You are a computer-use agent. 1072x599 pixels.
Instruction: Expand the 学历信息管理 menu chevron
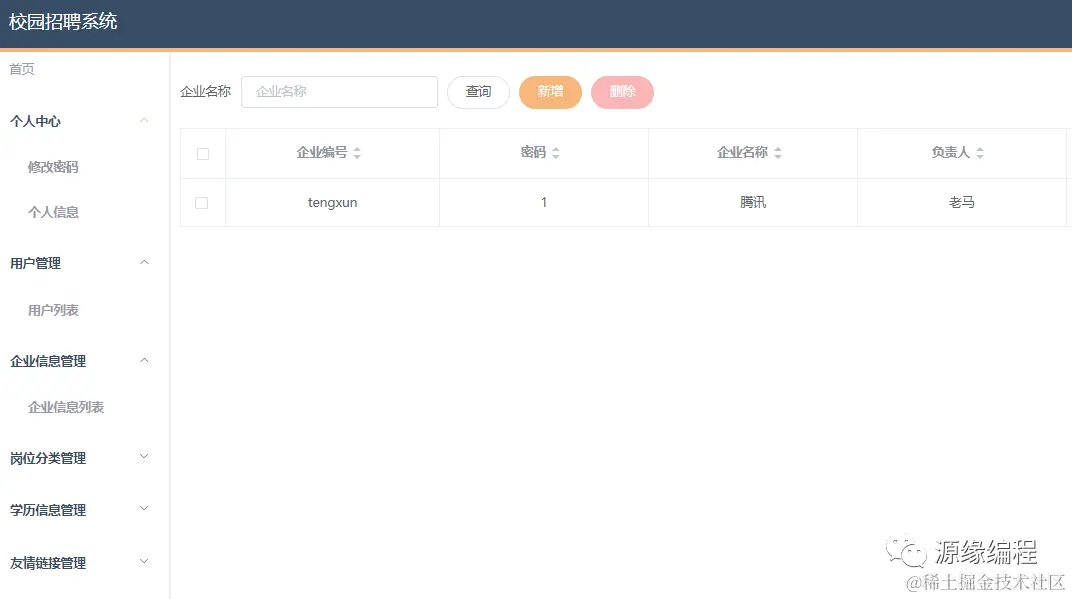144,509
